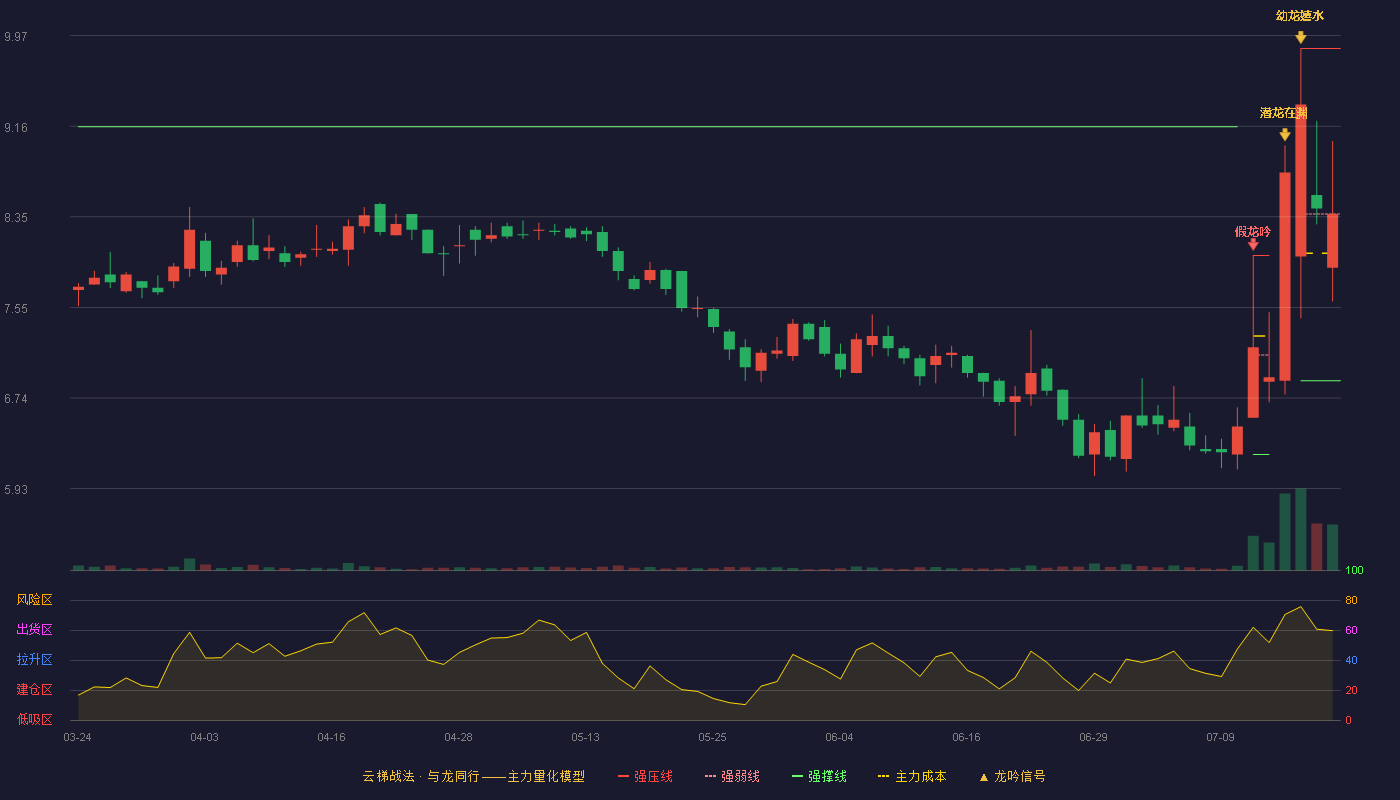This screenshot has width=1400, height=800.
Task: Click the 05-25 date label
Action: click(x=712, y=737)
